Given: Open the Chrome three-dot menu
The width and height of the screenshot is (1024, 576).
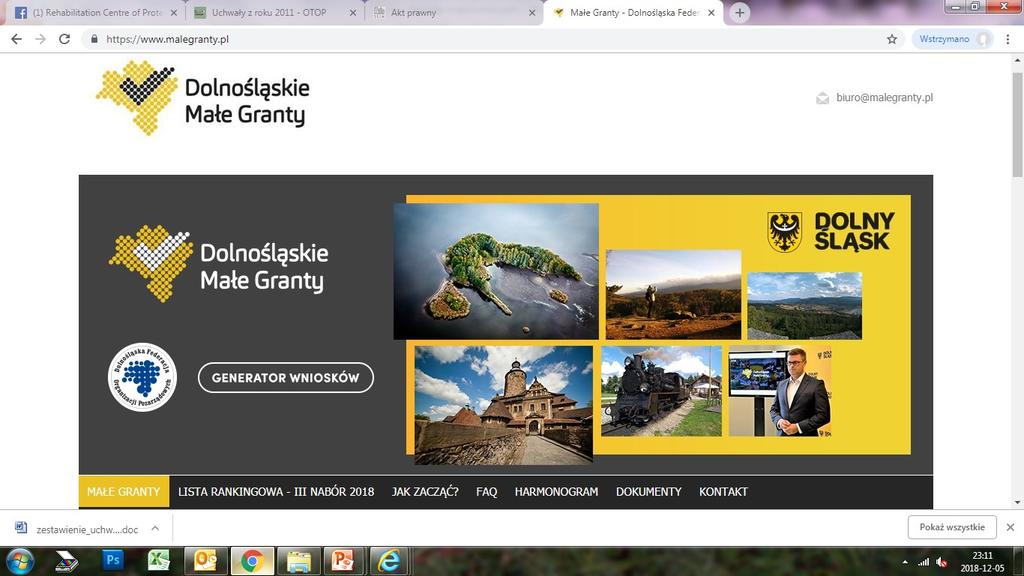Looking at the screenshot, I should (1008, 39).
